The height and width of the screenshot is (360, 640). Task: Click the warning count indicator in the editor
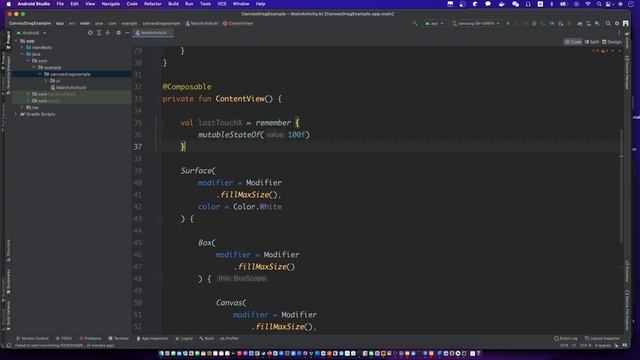pyautogui.click(x=604, y=51)
